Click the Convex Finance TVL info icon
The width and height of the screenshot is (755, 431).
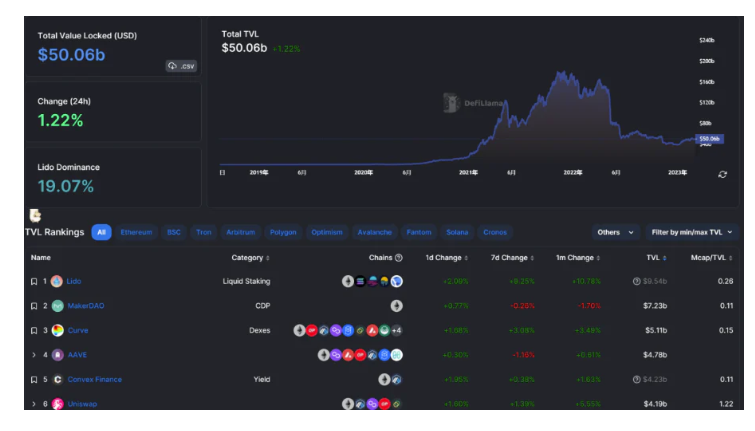[x=637, y=379]
